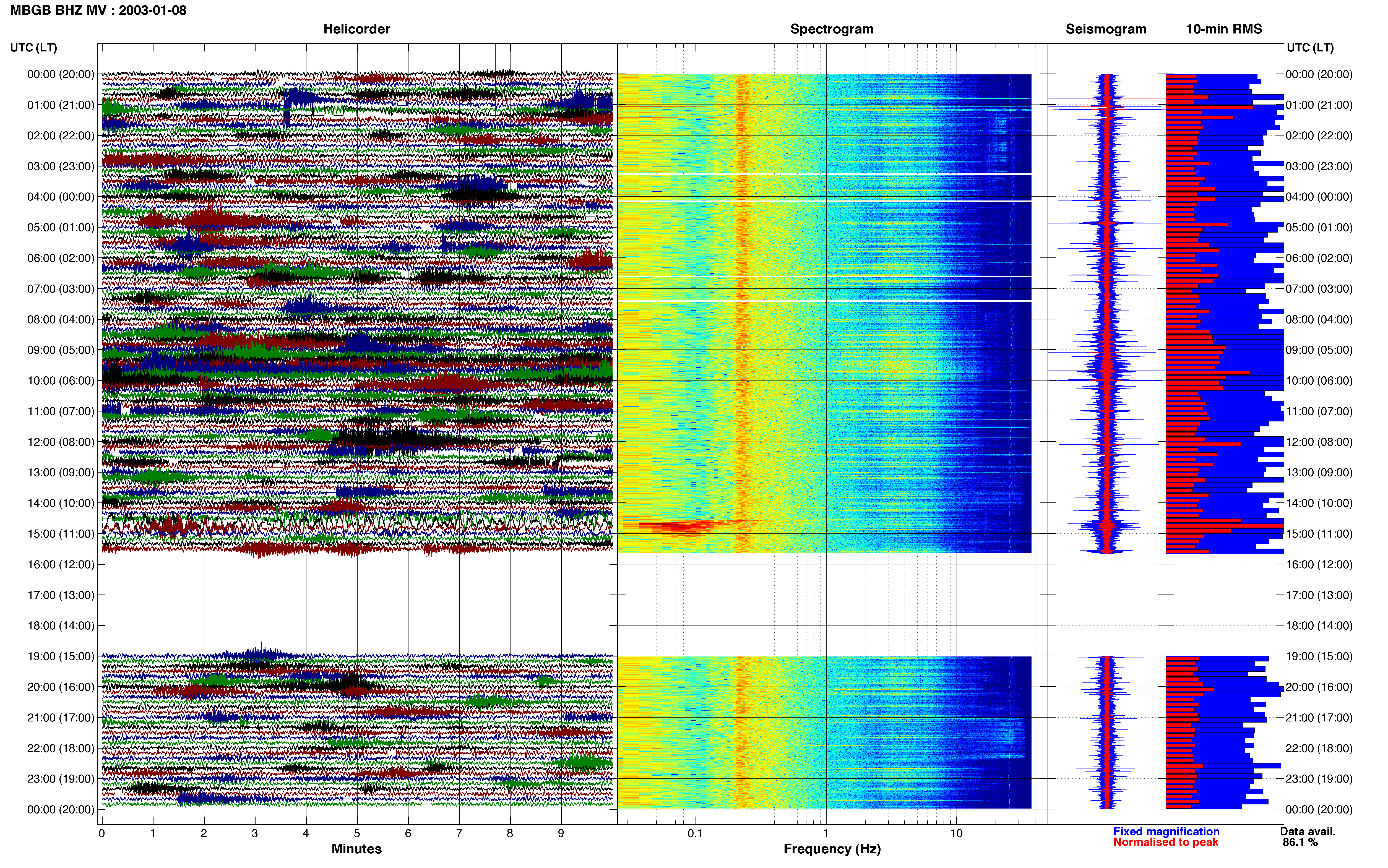
Task: Click the '3' tick on Minutes axis
Action: tap(255, 833)
